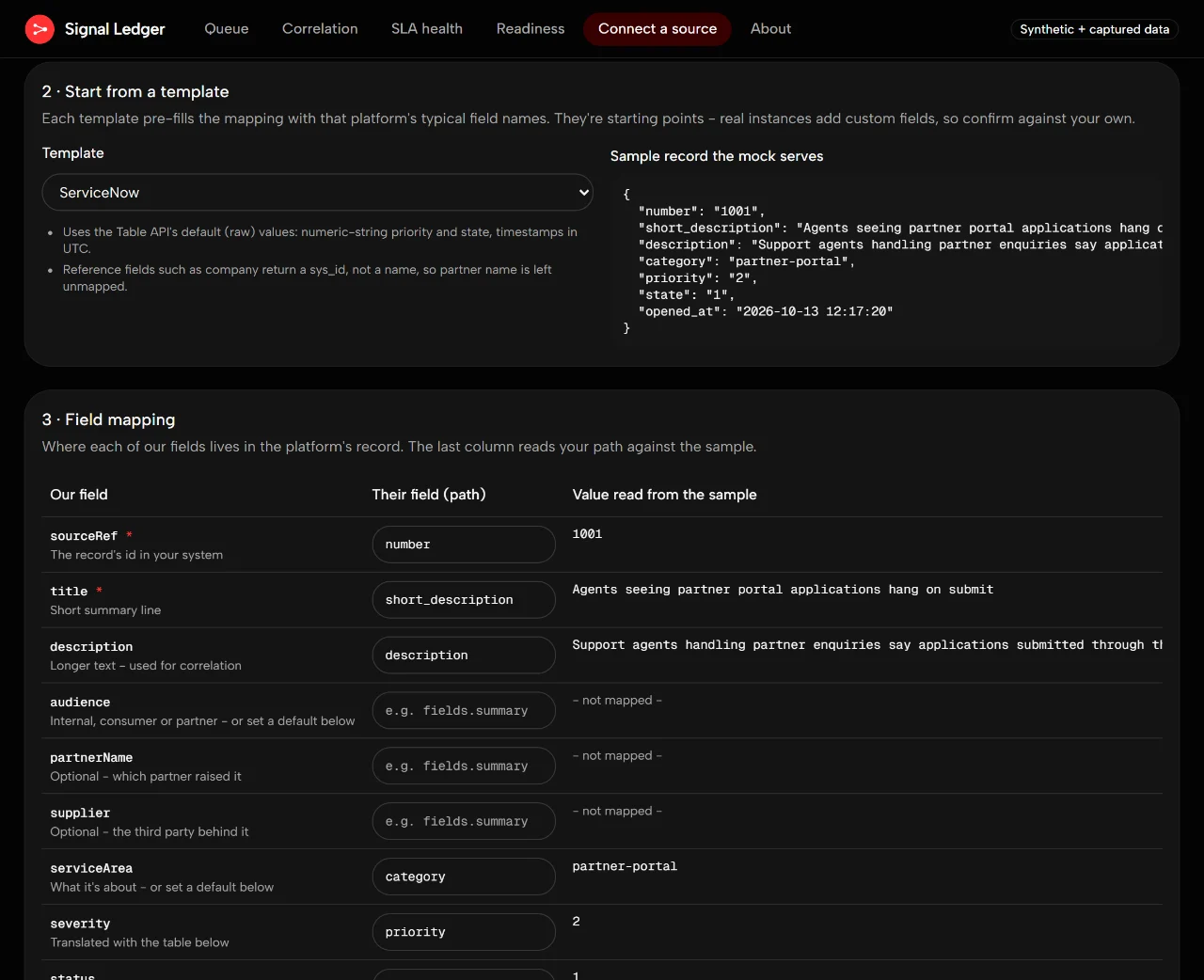
Task: Edit the severity path field 'priority'
Action: click(x=464, y=932)
